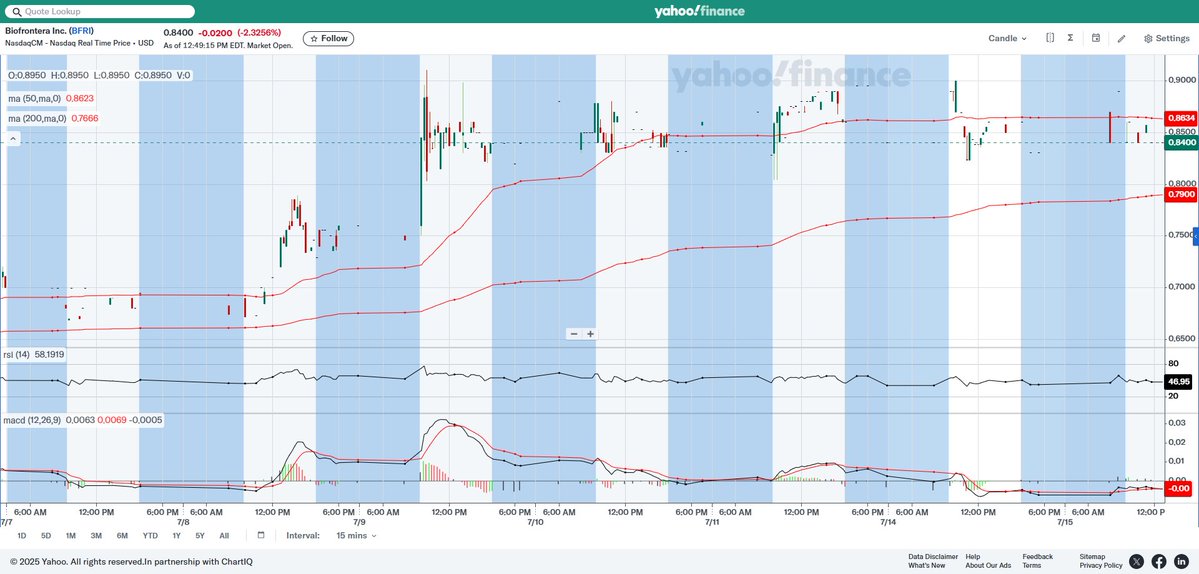Viewport: 1199px width, 574px height.
Task: Click the 7/9 date marker on time axis
Action: (x=359, y=522)
